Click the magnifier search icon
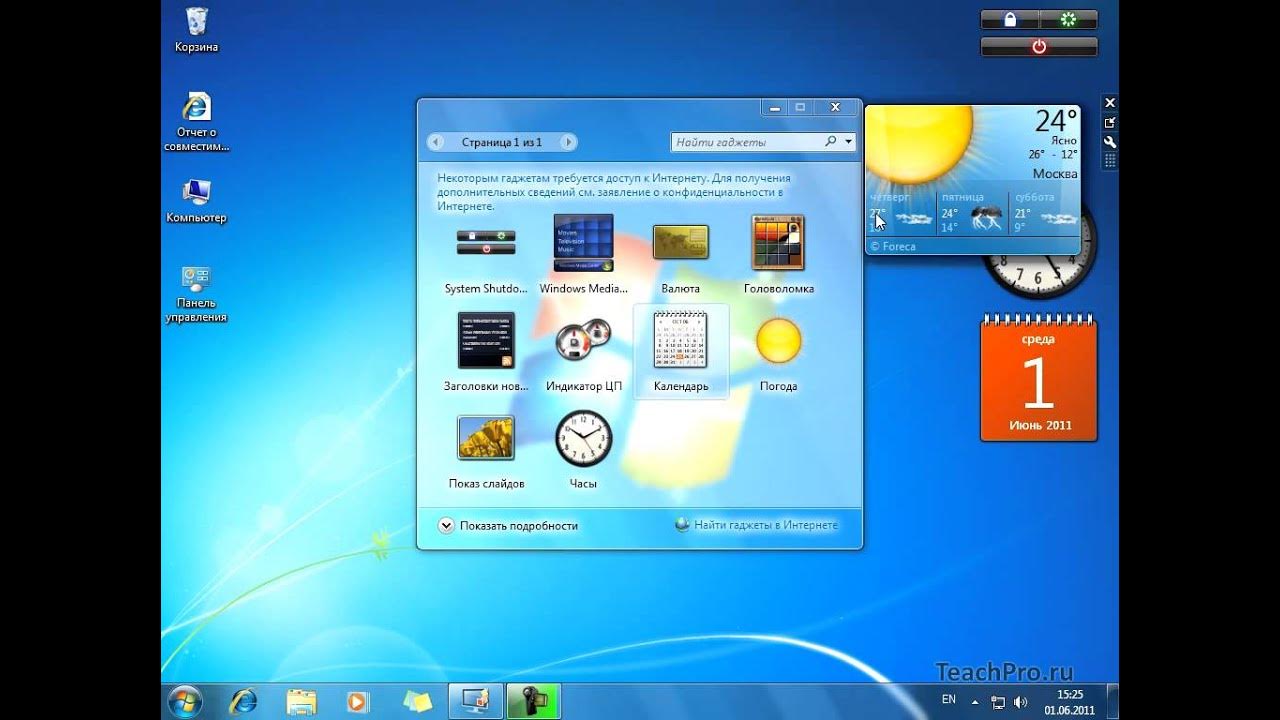The image size is (1280, 720). click(x=831, y=142)
